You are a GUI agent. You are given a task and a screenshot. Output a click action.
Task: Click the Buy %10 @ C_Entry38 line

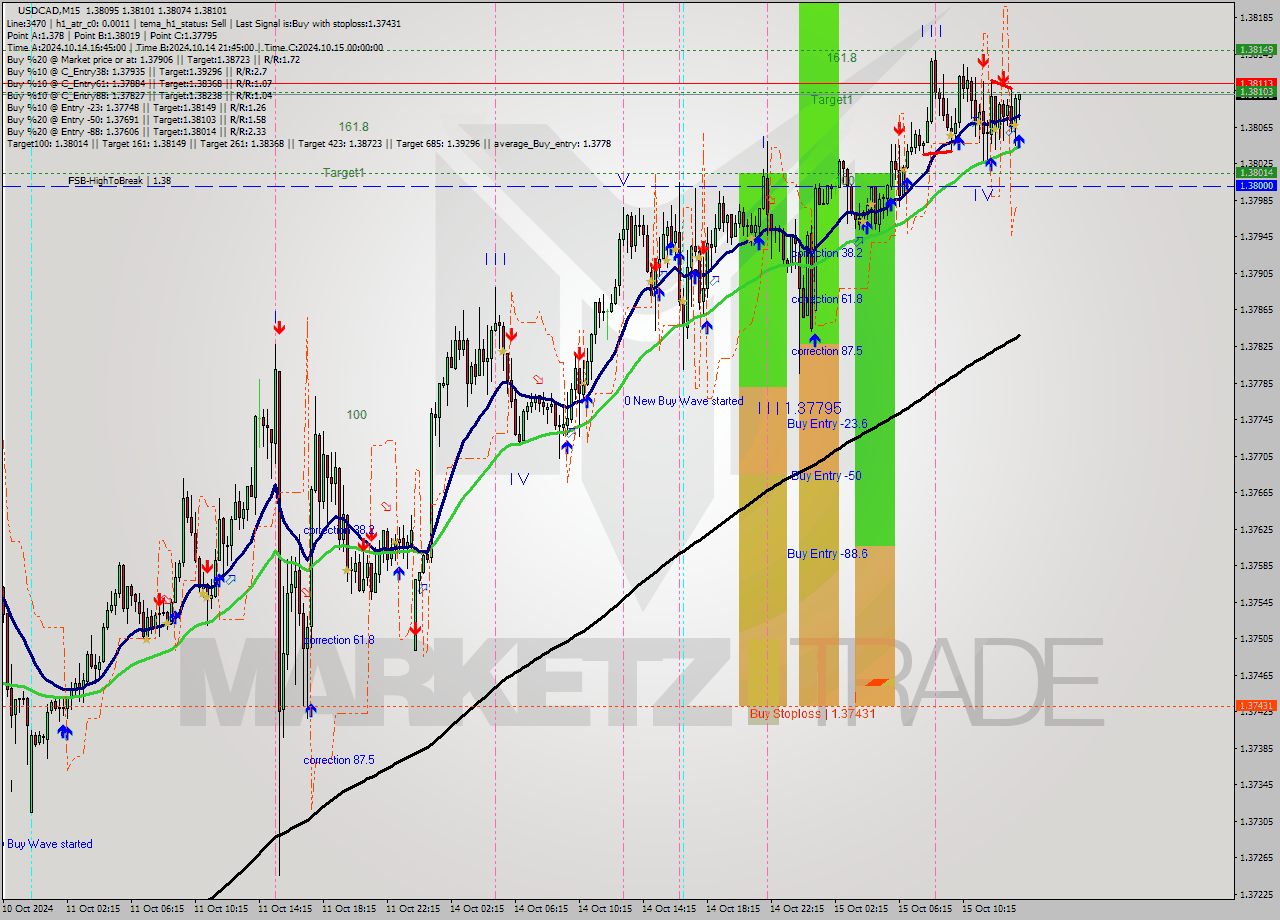click(x=135, y=71)
